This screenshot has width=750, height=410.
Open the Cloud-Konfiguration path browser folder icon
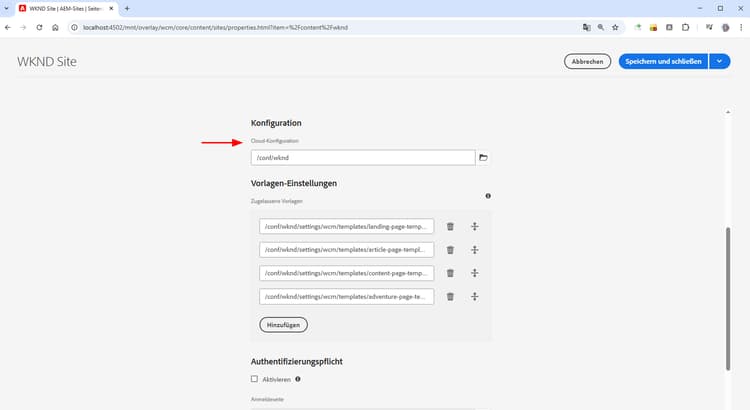(483, 157)
